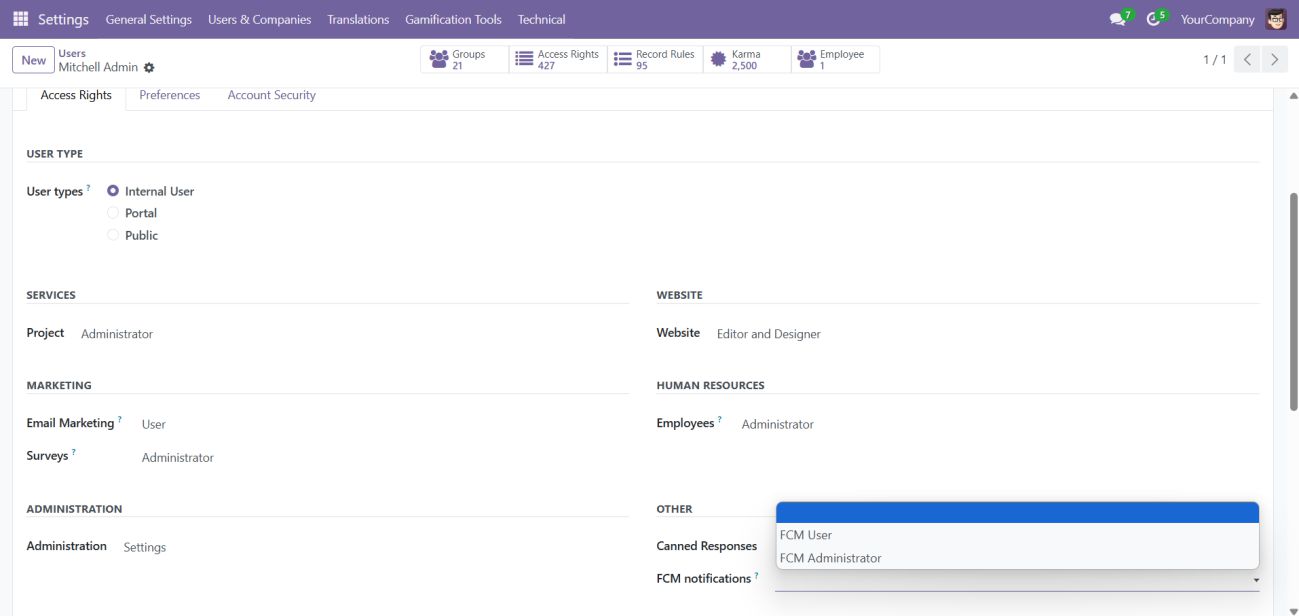Open the conversations chat bubble icon
Screen dimensions: 1299x616
pyautogui.click(x=1117, y=19)
